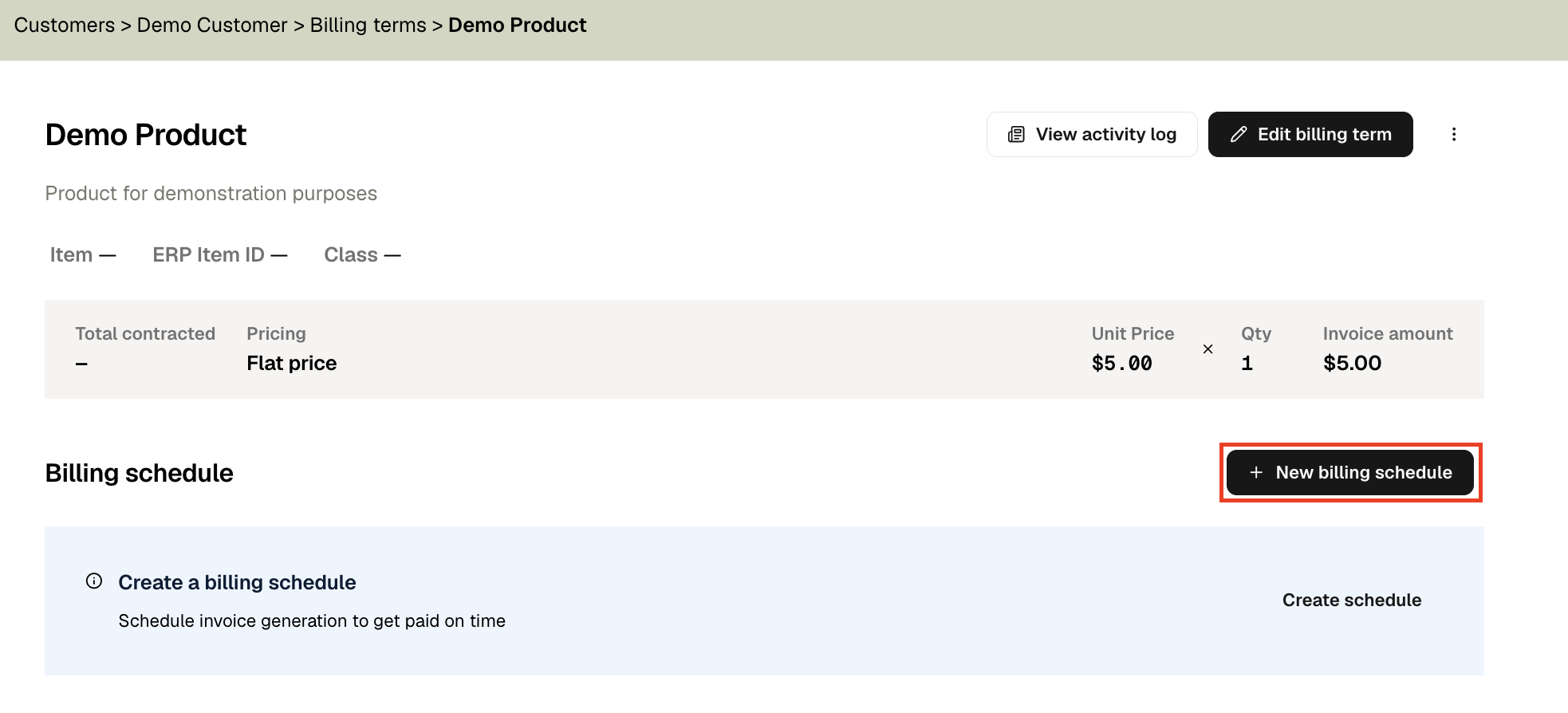Image resolution: width=1568 pixels, height=713 pixels.
Task: Click the multiplication sign between Unit Price and Qty
Action: (x=1208, y=349)
